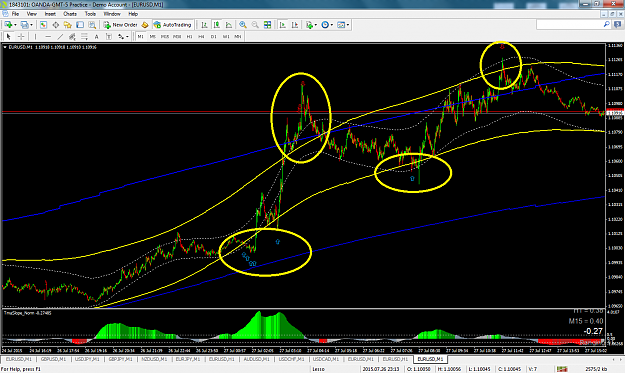Switch the chart to bar chart

pos(204,25)
